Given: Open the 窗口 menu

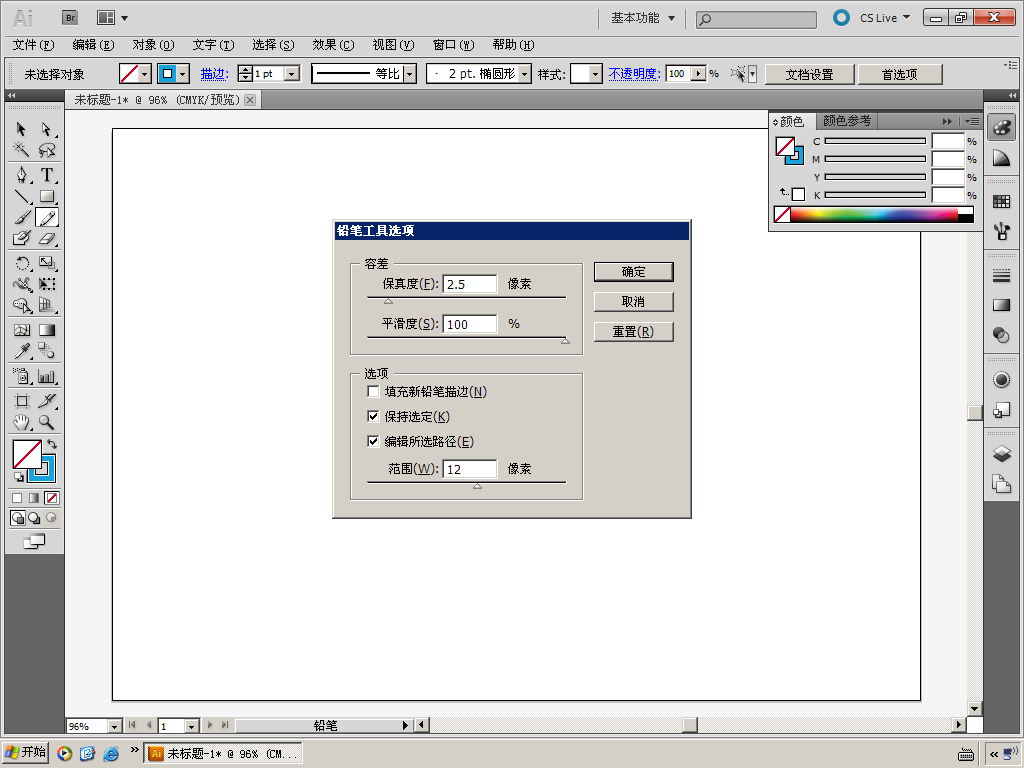Looking at the screenshot, I should 453,44.
